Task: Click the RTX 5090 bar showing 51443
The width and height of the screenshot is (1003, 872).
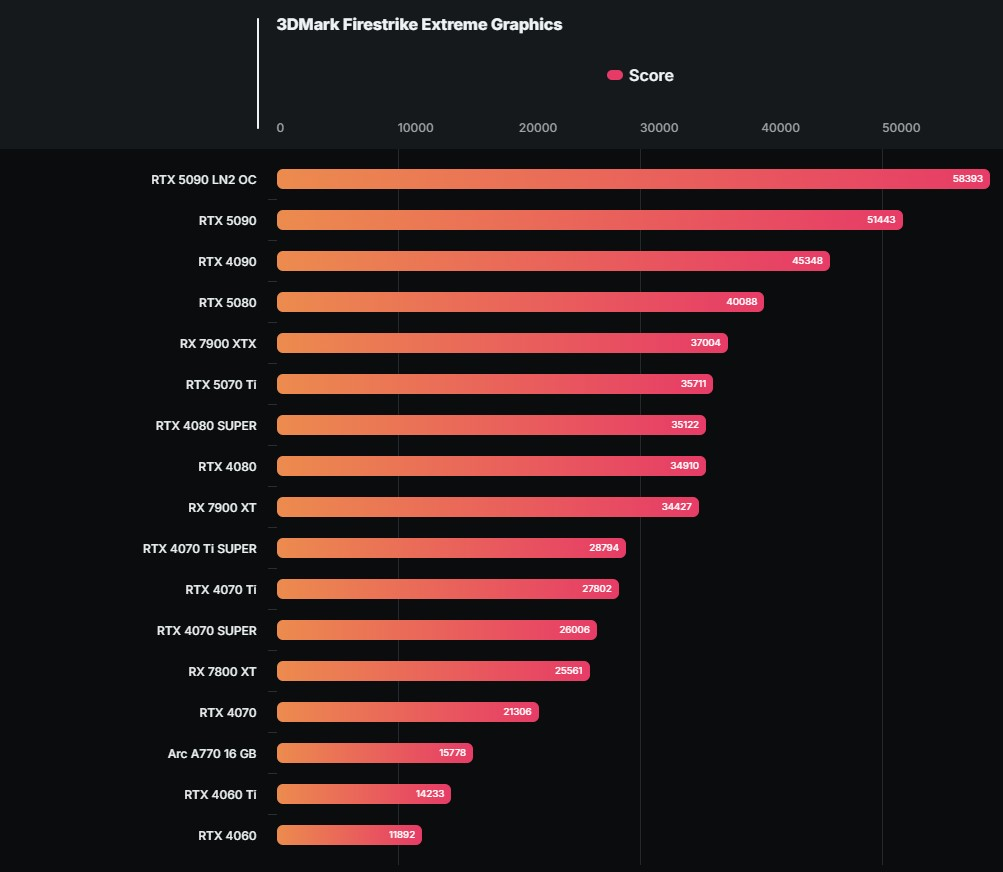Action: coord(590,220)
